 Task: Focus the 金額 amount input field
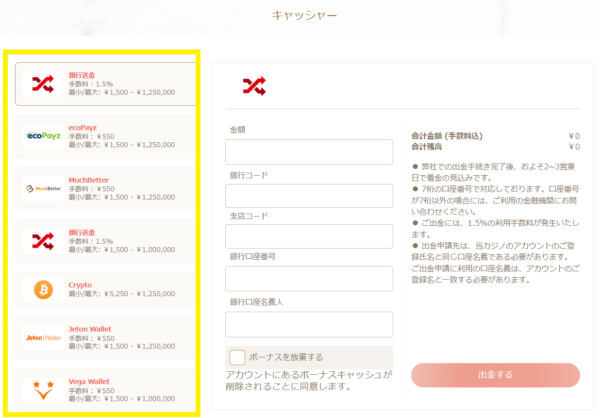(x=309, y=152)
